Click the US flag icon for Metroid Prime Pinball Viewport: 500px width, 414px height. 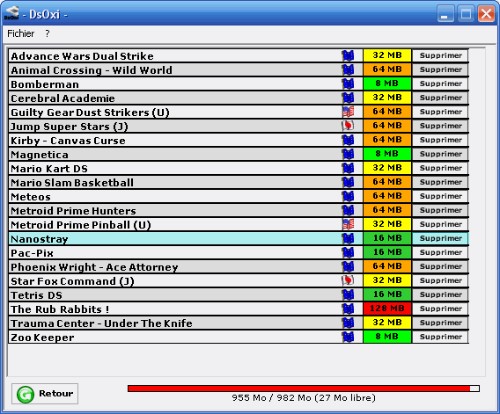(348, 224)
